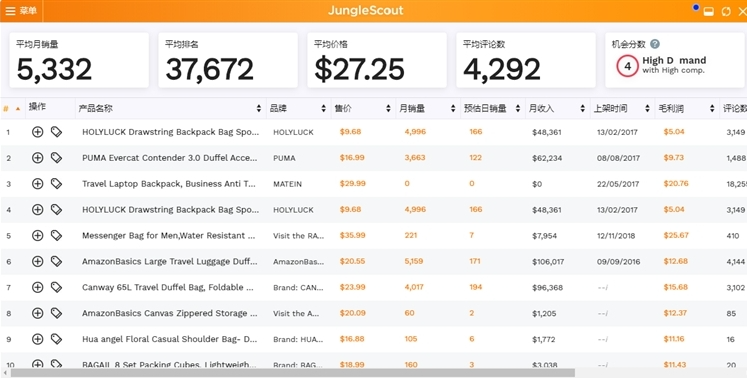Viewport: 747px width, 378px height.
Task: Click the opportunity score circle showing 4
Action: pyautogui.click(x=627, y=66)
